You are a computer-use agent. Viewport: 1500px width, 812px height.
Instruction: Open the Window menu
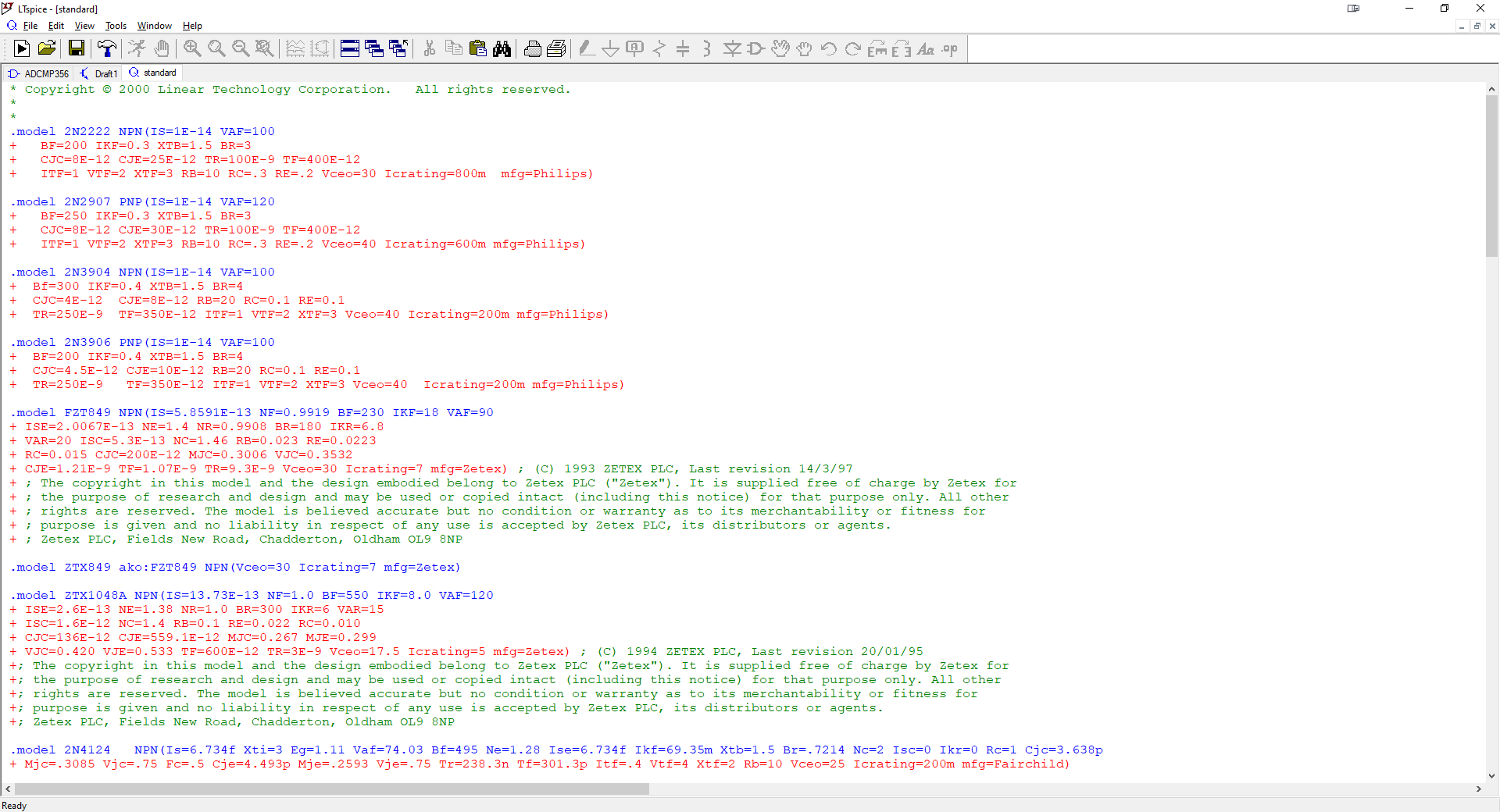click(155, 26)
